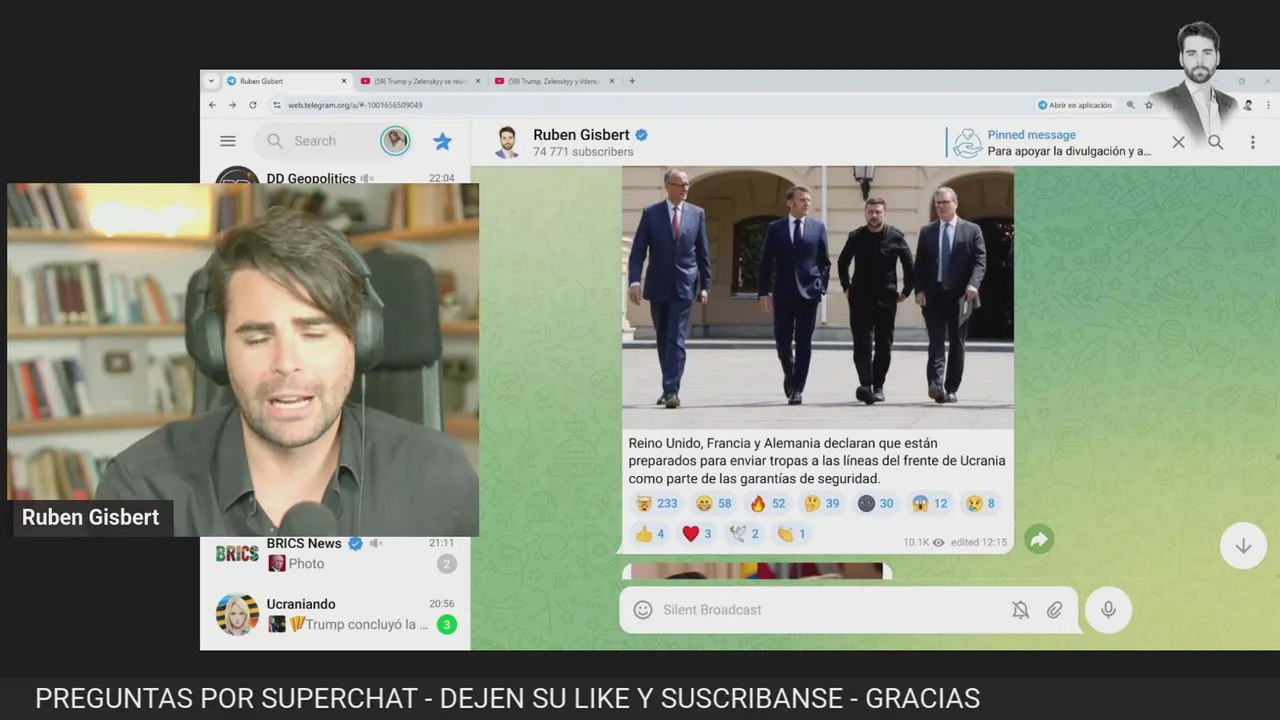Viewport: 1280px width, 720px height.
Task: Bookmark this page with star icon
Action: [x=1149, y=105]
